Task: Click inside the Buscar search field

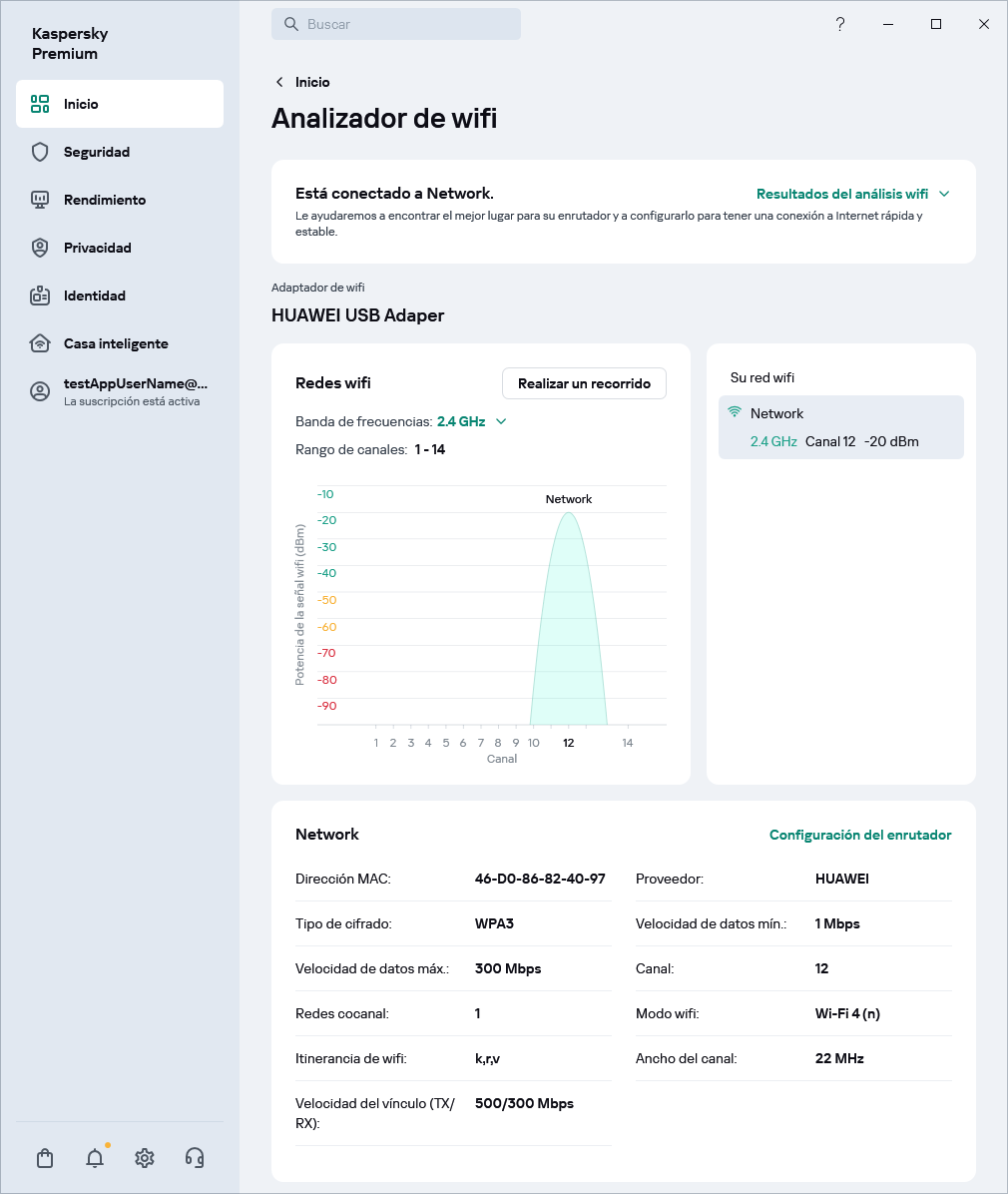Action: tap(396, 24)
